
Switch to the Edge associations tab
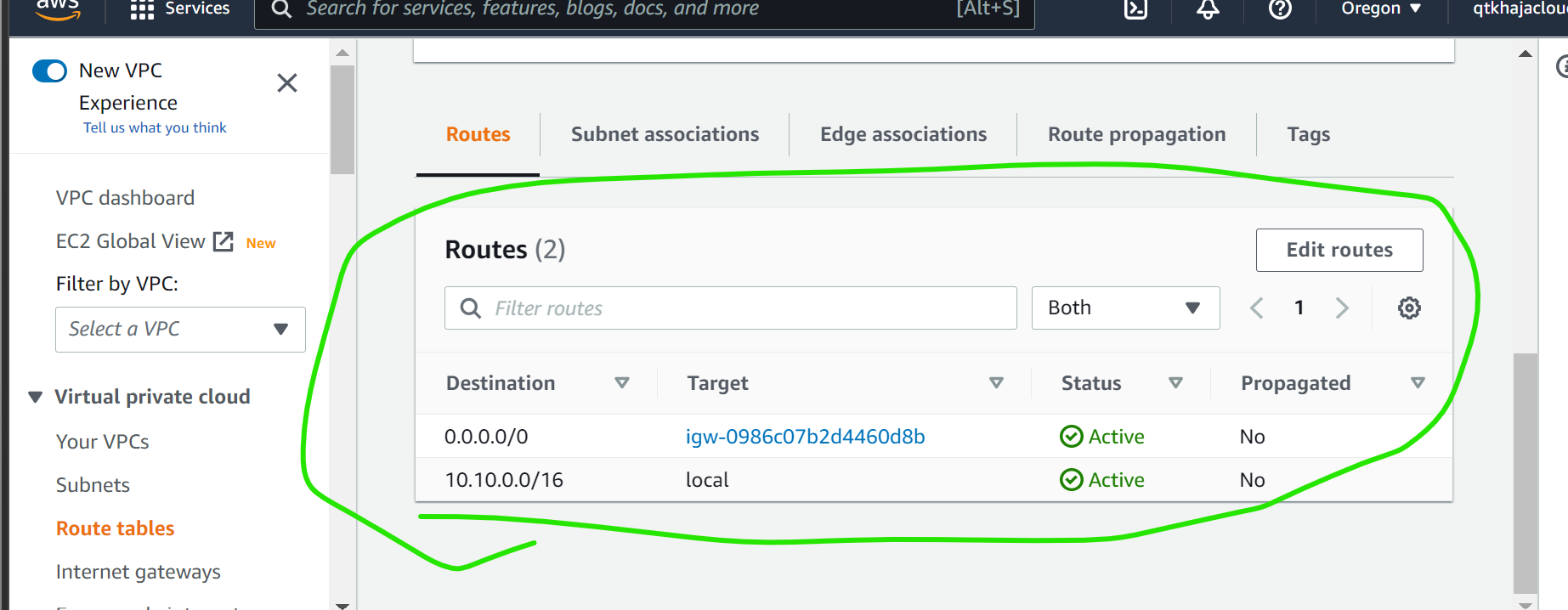click(903, 134)
